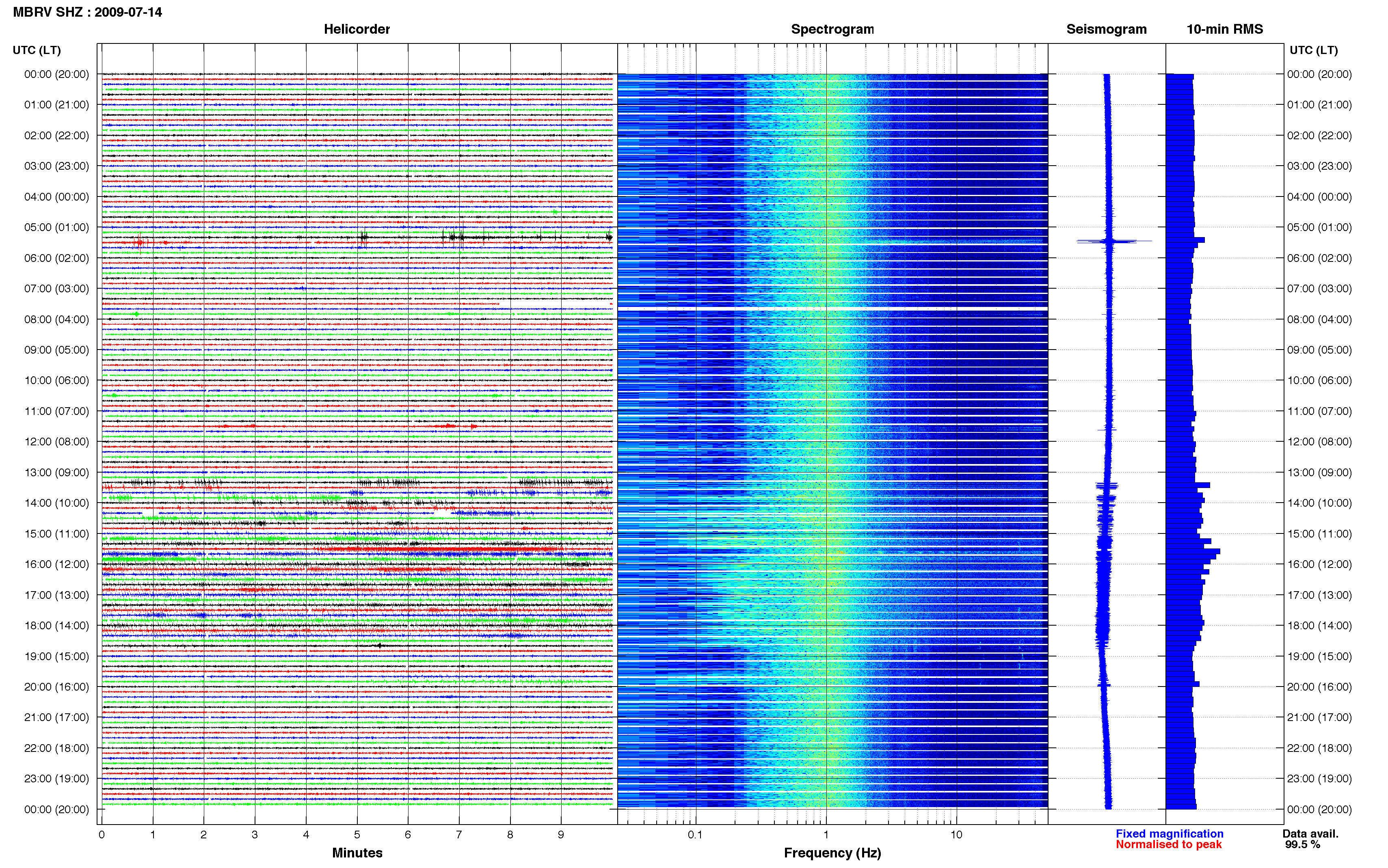The height and width of the screenshot is (868, 1388).
Task: Click left time label 20:00 (16:00)
Action: pyautogui.click(x=56, y=687)
